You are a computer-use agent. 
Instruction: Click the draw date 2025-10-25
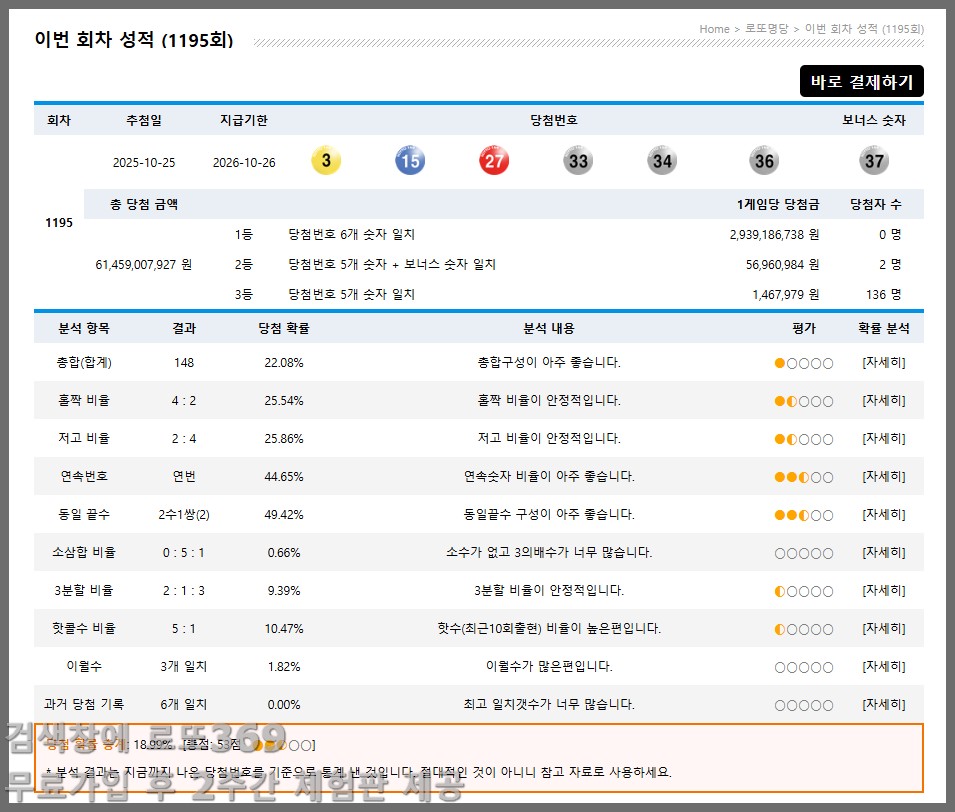pos(144,163)
